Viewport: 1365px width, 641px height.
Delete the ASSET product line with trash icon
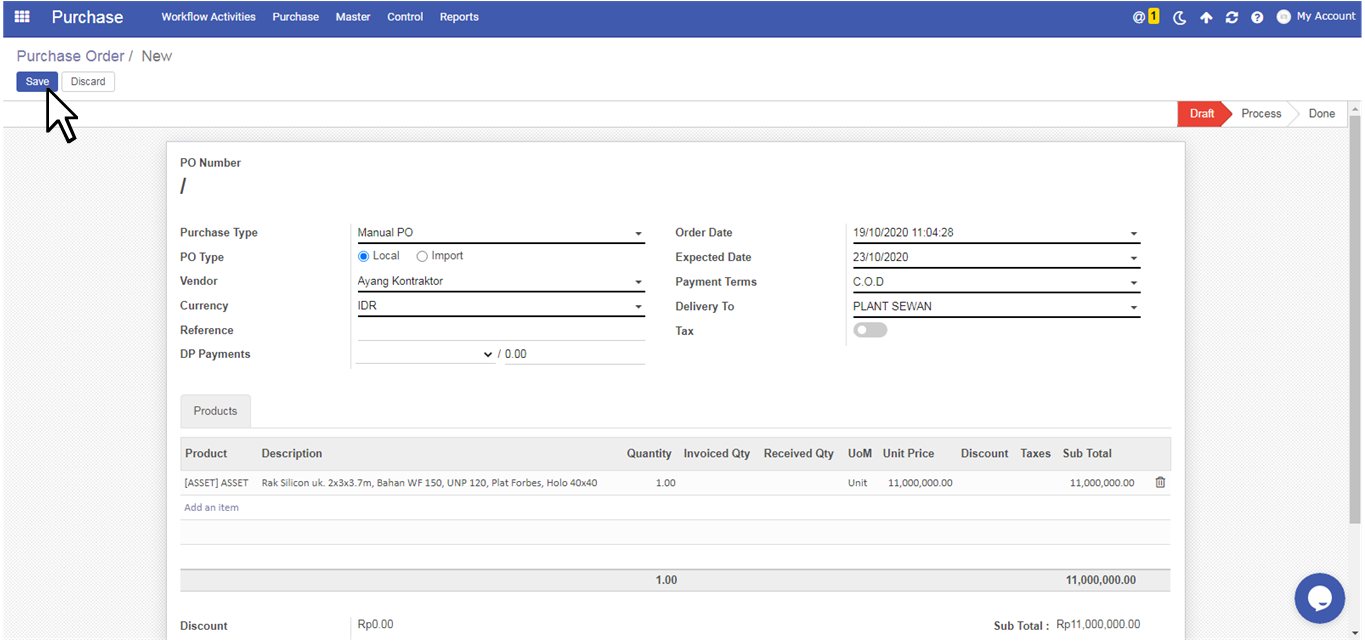(1160, 483)
